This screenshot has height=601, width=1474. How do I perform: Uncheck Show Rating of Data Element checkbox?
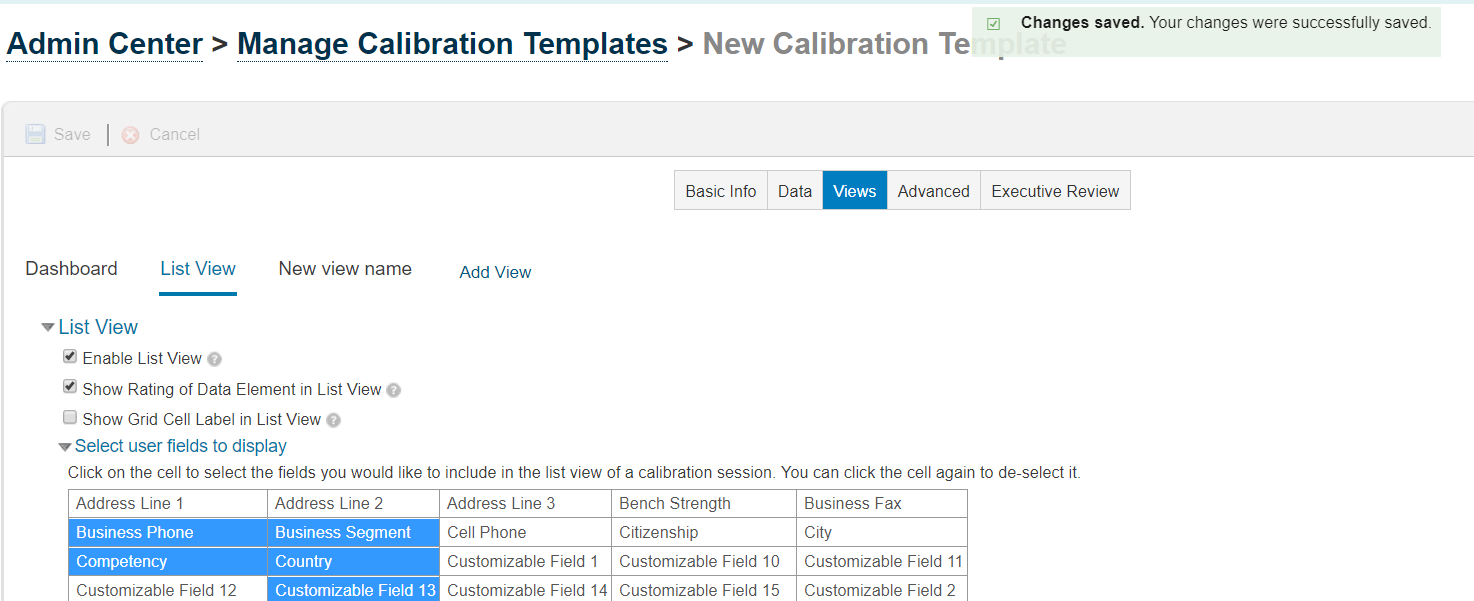tap(70, 386)
